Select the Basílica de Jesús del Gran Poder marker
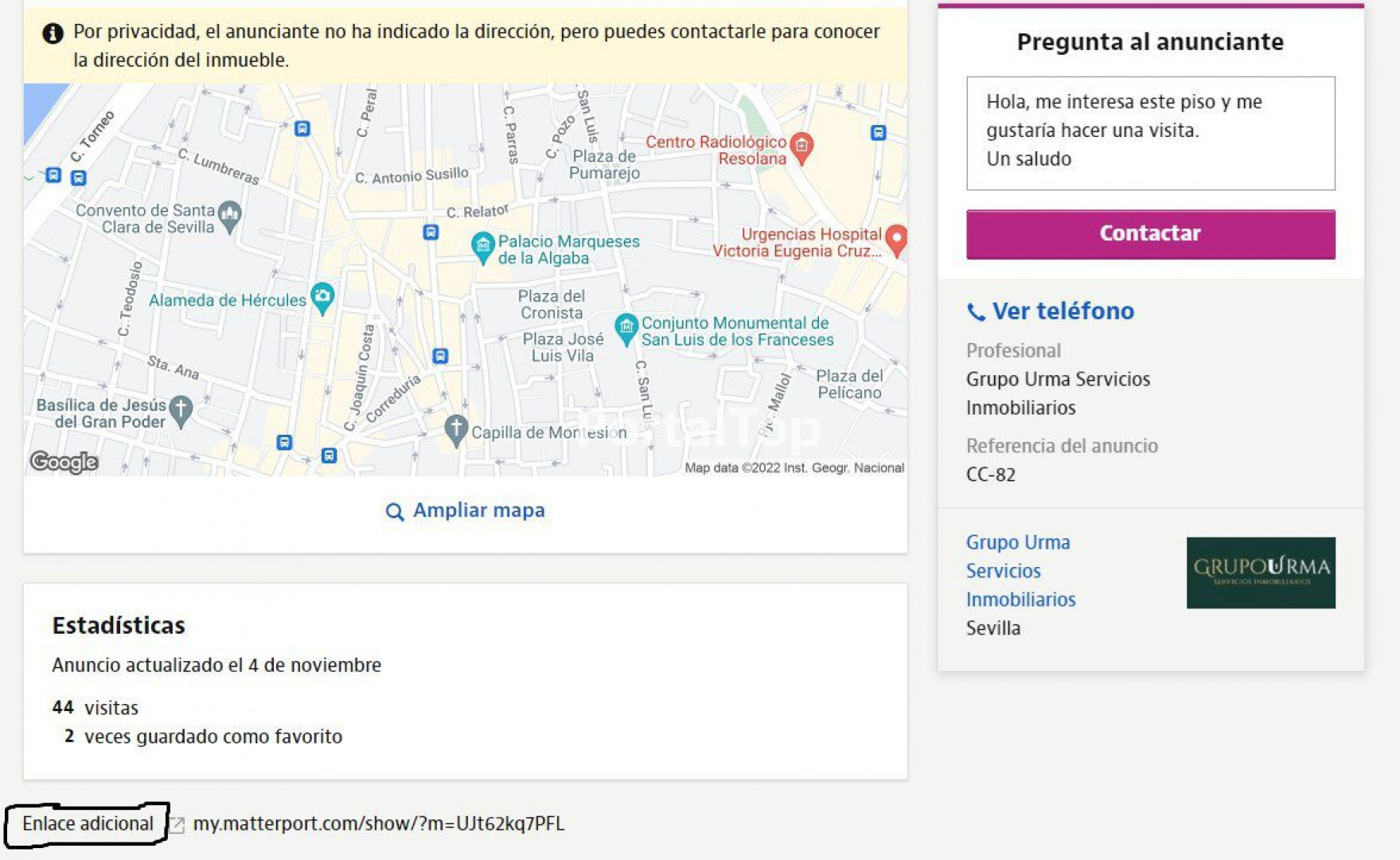This screenshot has height=860, width=1400. point(181,410)
